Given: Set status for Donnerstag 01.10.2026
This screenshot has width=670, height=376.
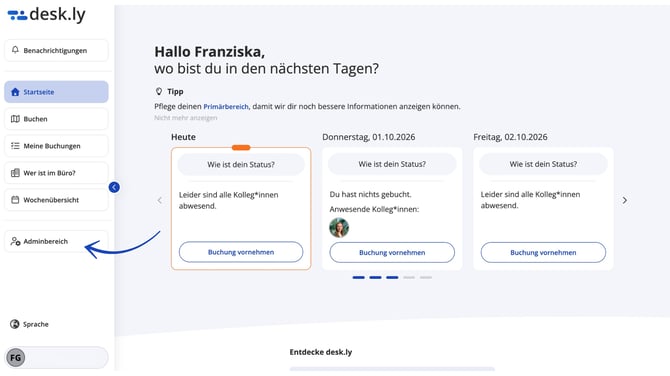Looking at the screenshot, I should click(392, 164).
